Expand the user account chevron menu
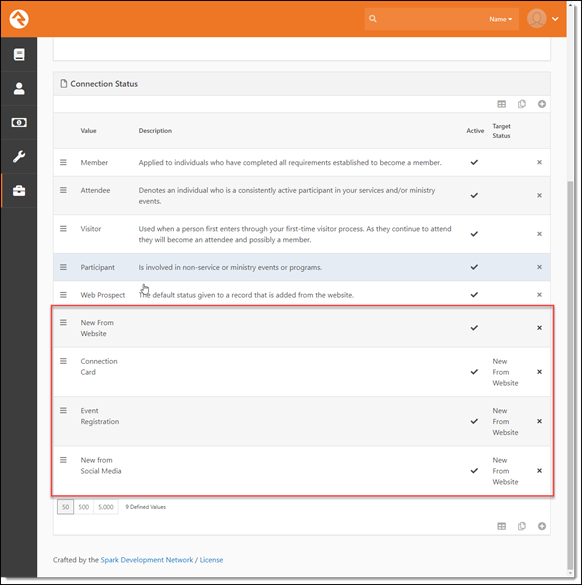The image size is (582, 585). (x=555, y=19)
